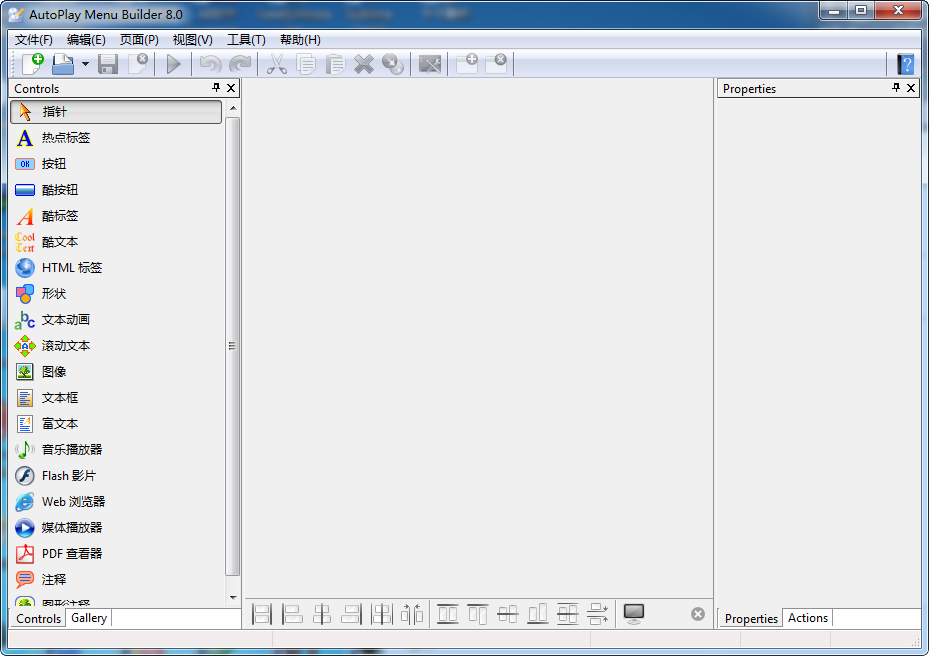Select the 文本动画 control
Screen dimensions: 929x656
pos(116,319)
